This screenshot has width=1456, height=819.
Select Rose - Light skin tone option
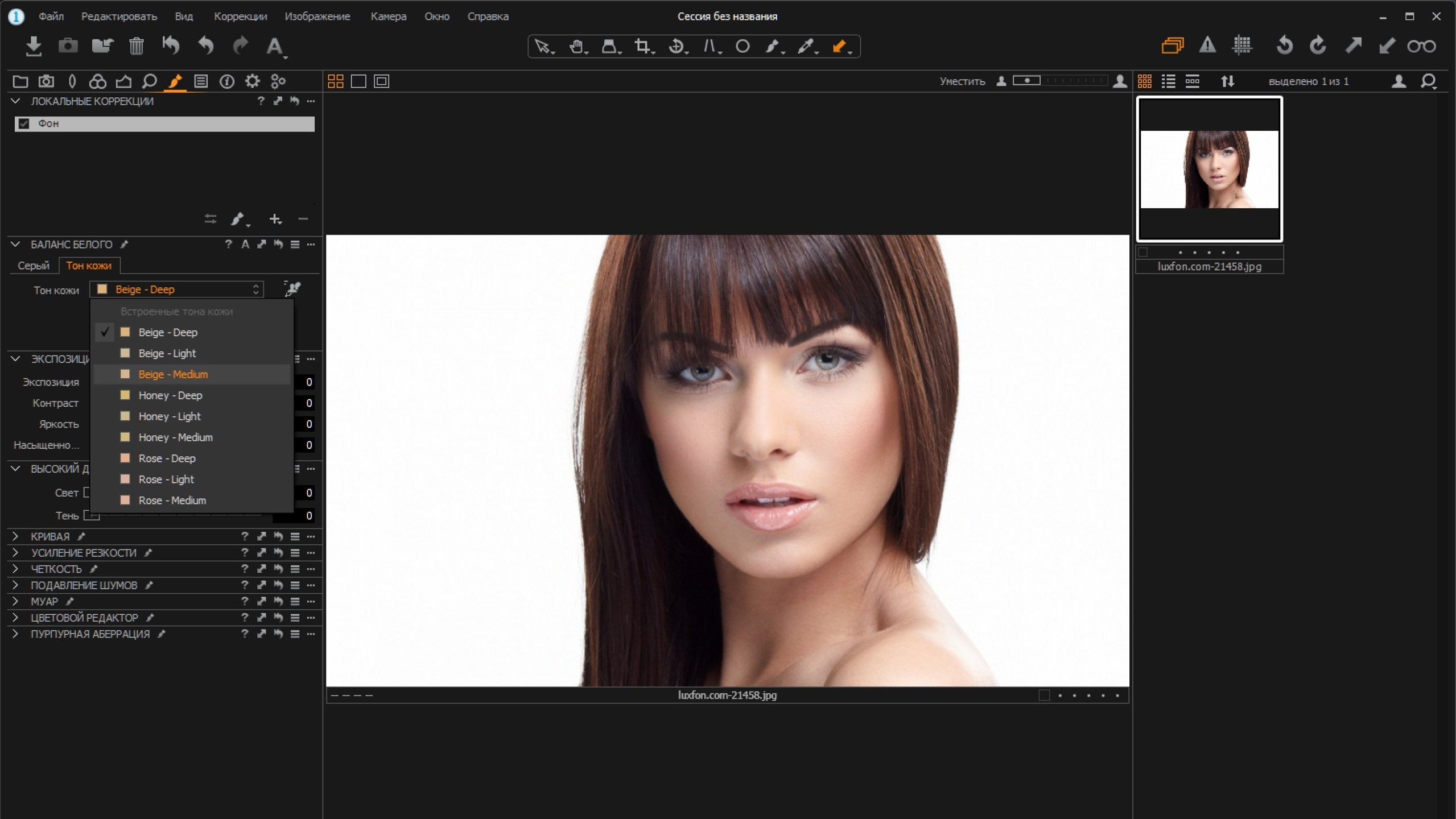pyautogui.click(x=165, y=478)
